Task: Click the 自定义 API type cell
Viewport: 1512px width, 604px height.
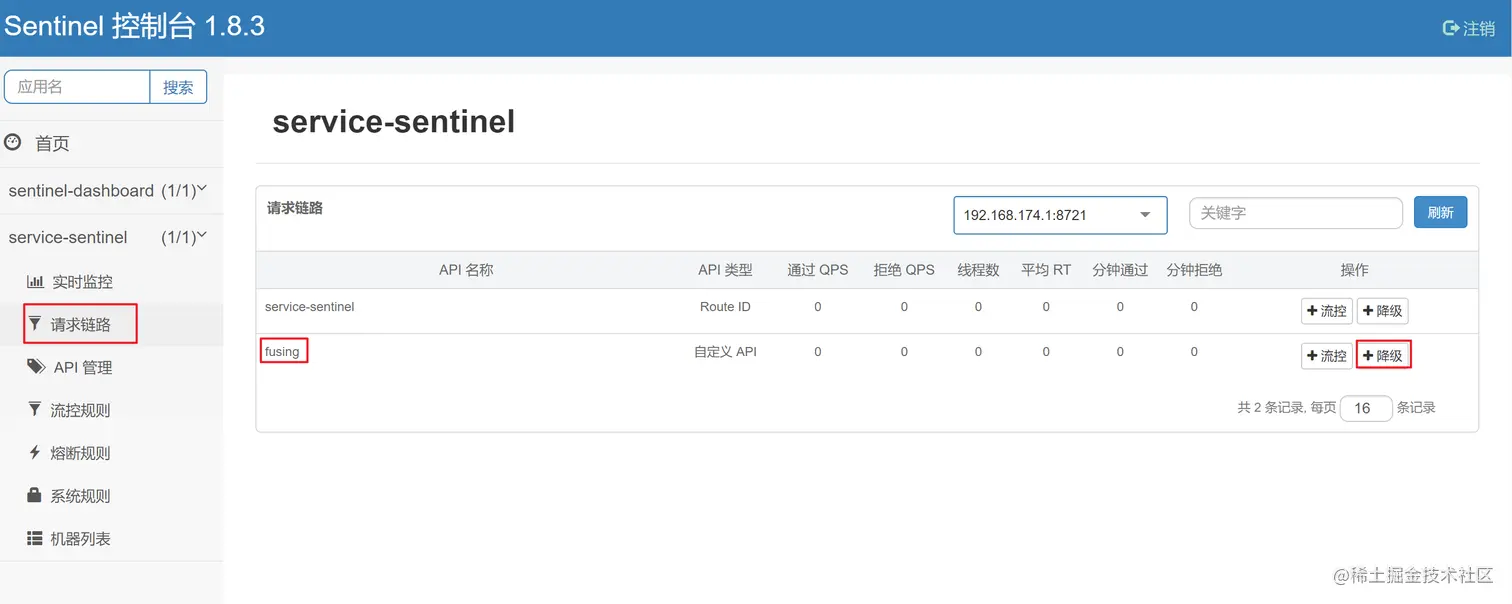Action: [725, 352]
